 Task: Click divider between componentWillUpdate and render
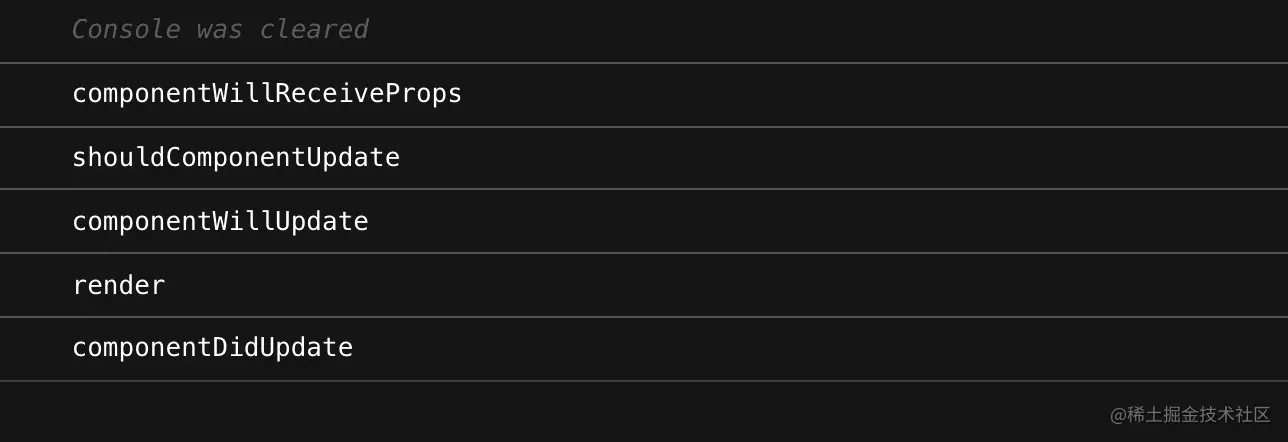(x=644, y=253)
